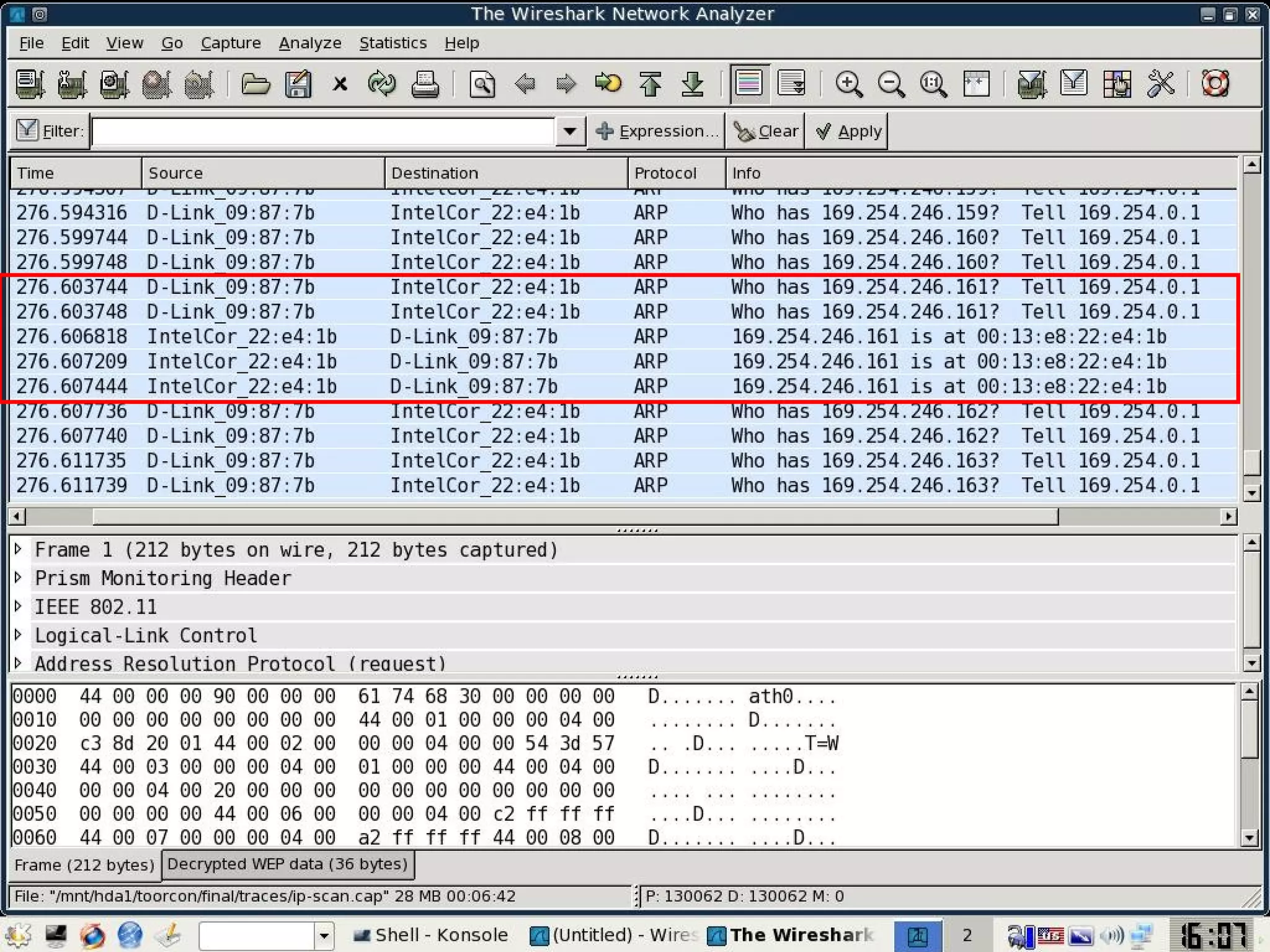The height and width of the screenshot is (952, 1270).
Task: Click the Reload capture file icon
Action: click(x=381, y=84)
